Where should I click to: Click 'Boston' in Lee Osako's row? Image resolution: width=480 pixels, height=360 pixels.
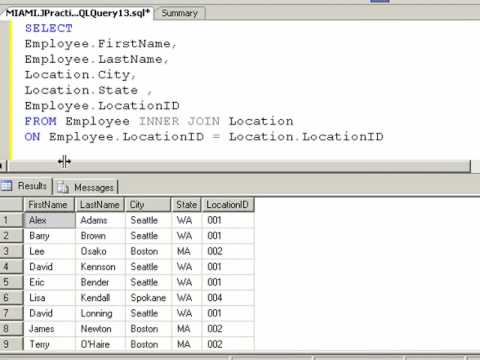click(x=148, y=251)
